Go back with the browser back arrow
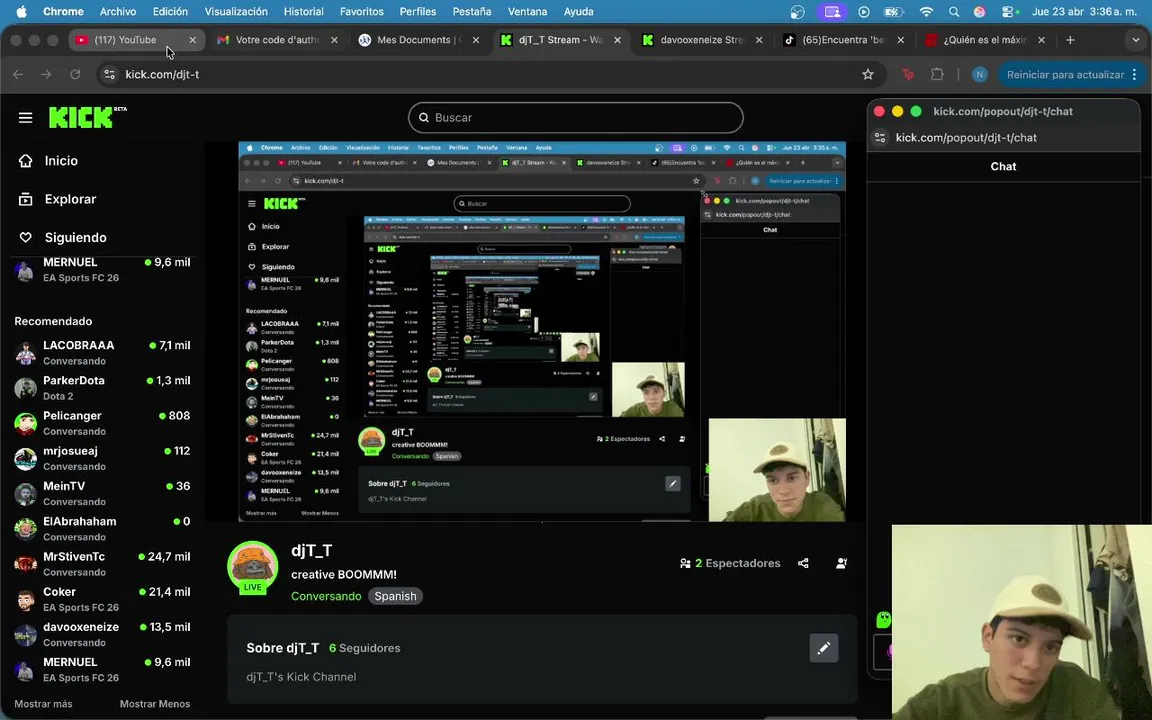Image resolution: width=1152 pixels, height=720 pixels. coord(18,74)
